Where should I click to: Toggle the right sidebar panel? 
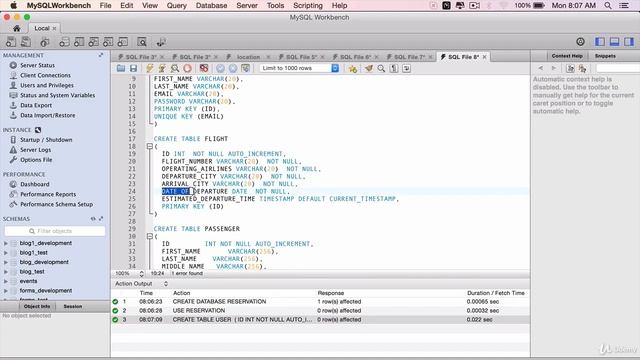click(x=629, y=41)
